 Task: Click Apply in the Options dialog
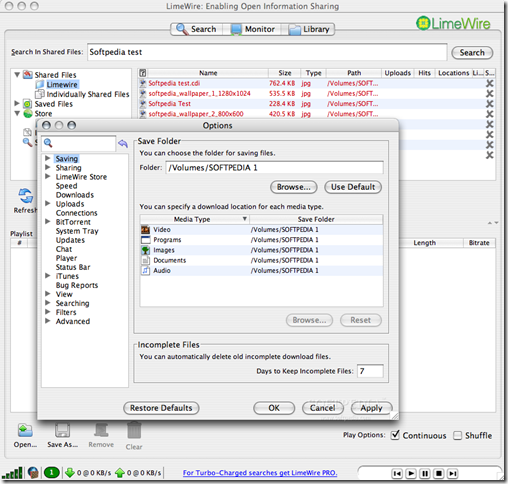(371, 408)
